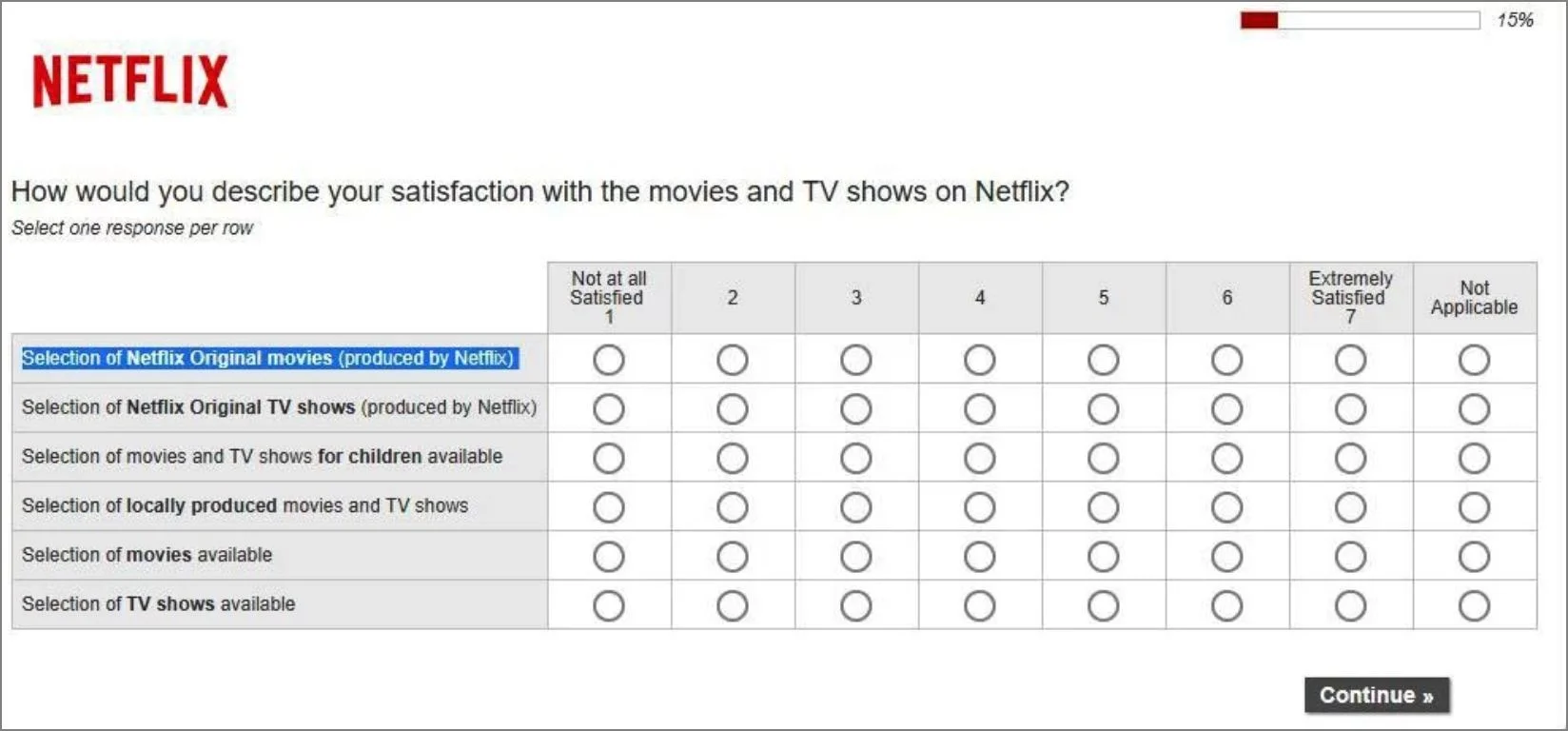This screenshot has width=1568, height=731.
Task: Rate Netflix Original movies as 1
Action: (609, 360)
